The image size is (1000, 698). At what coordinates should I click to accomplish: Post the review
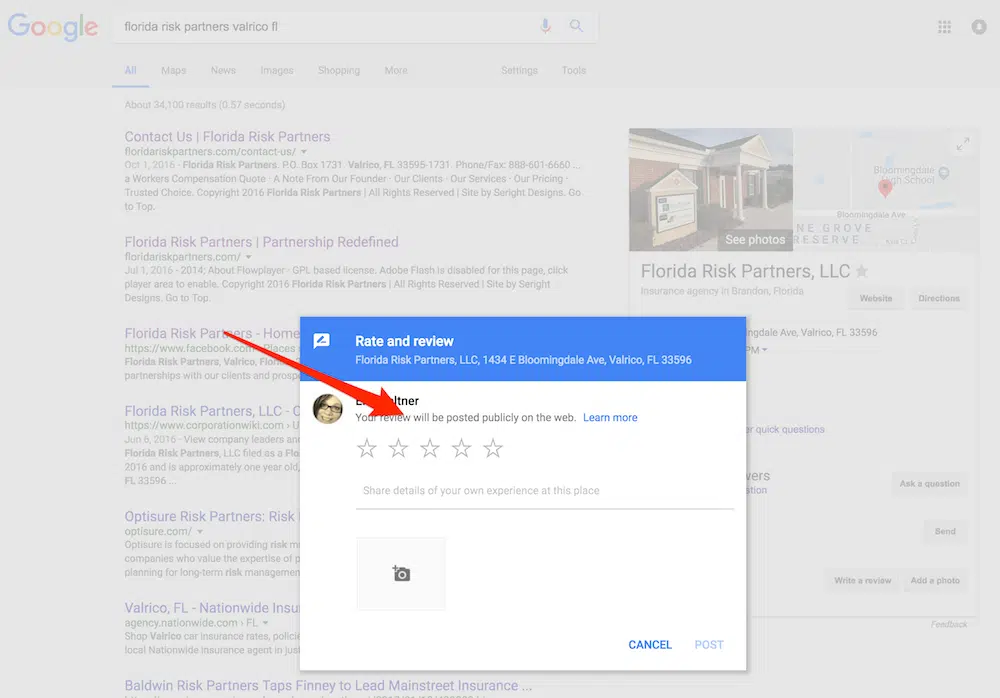tap(709, 644)
